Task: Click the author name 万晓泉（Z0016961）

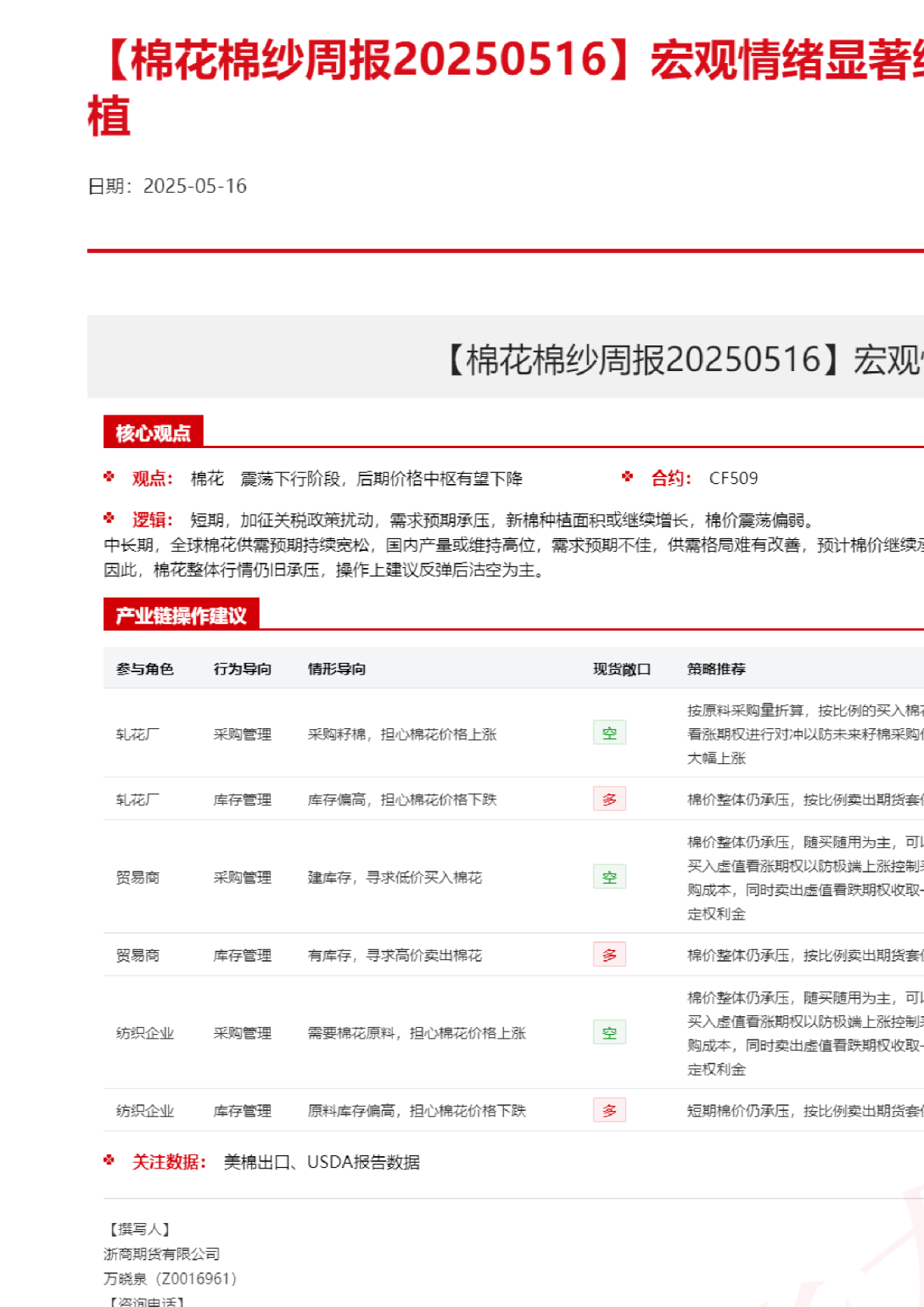Action: (x=170, y=1278)
